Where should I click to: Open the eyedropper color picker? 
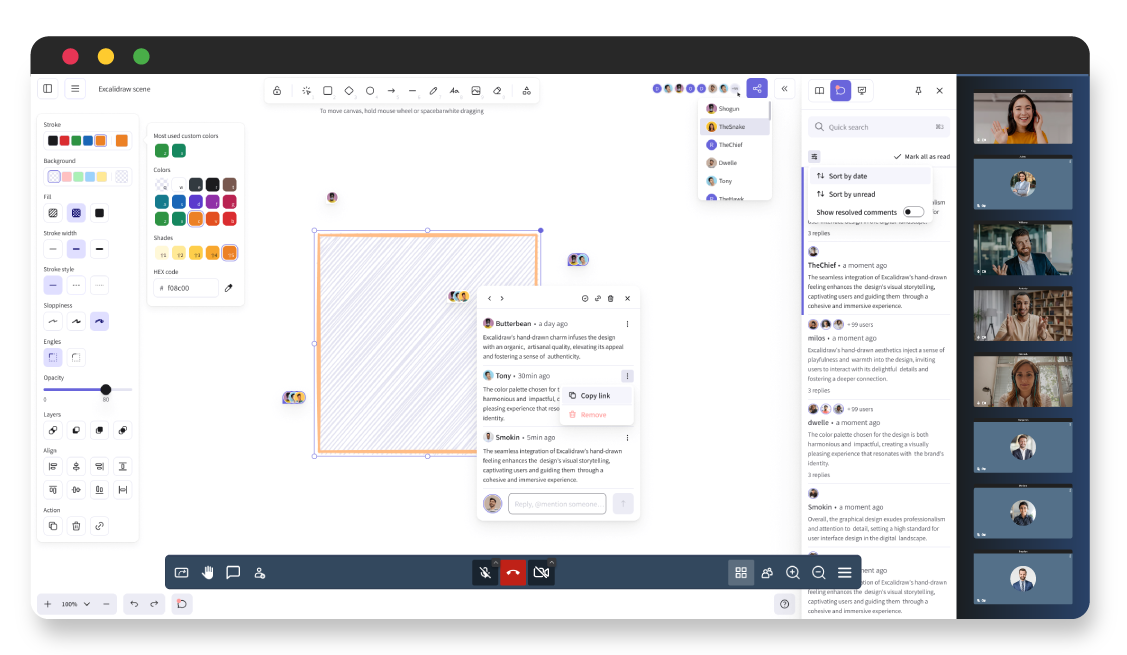click(228, 288)
